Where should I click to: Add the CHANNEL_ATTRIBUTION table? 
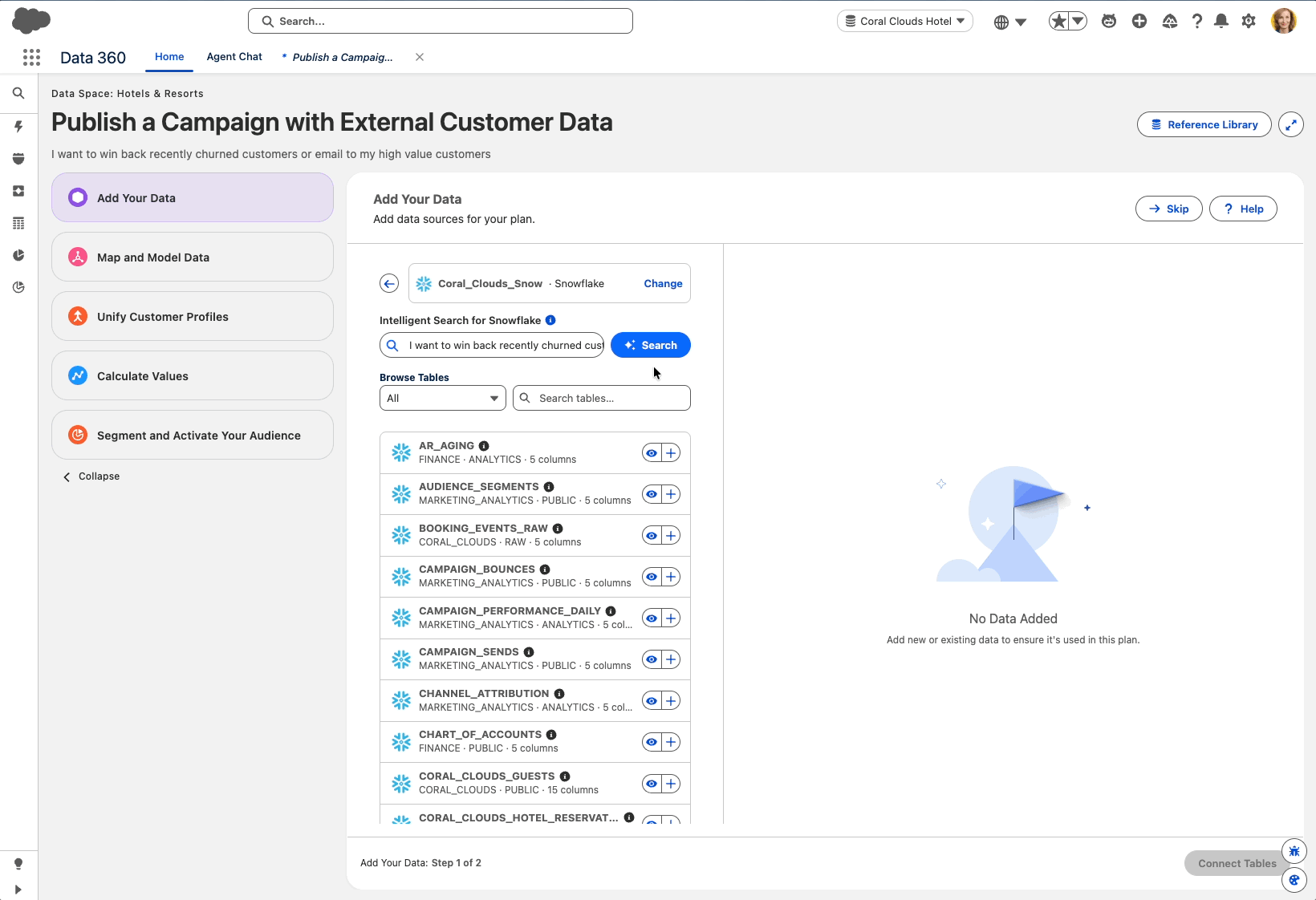point(671,701)
